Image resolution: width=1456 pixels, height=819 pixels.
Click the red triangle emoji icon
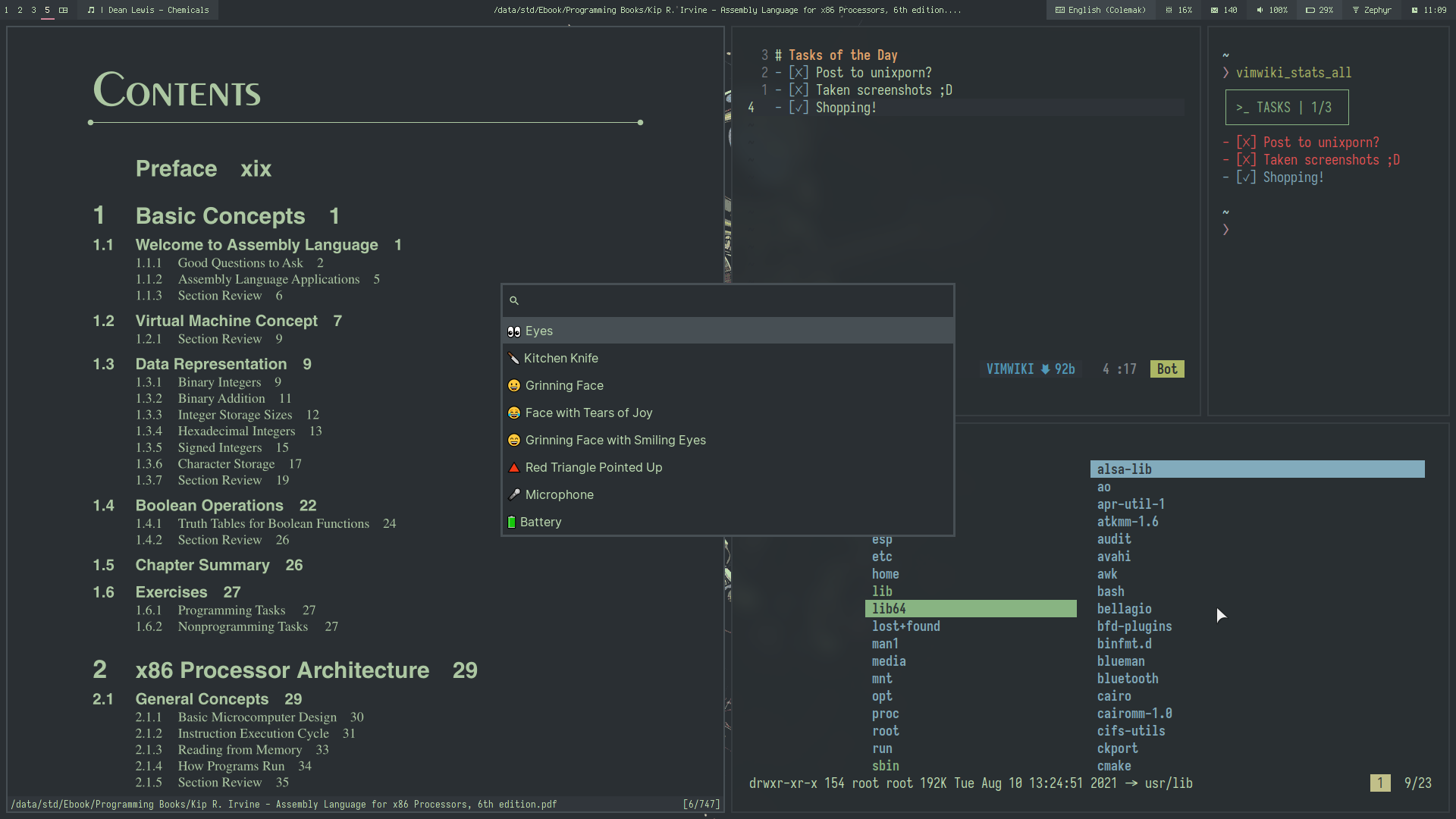pos(514,467)
